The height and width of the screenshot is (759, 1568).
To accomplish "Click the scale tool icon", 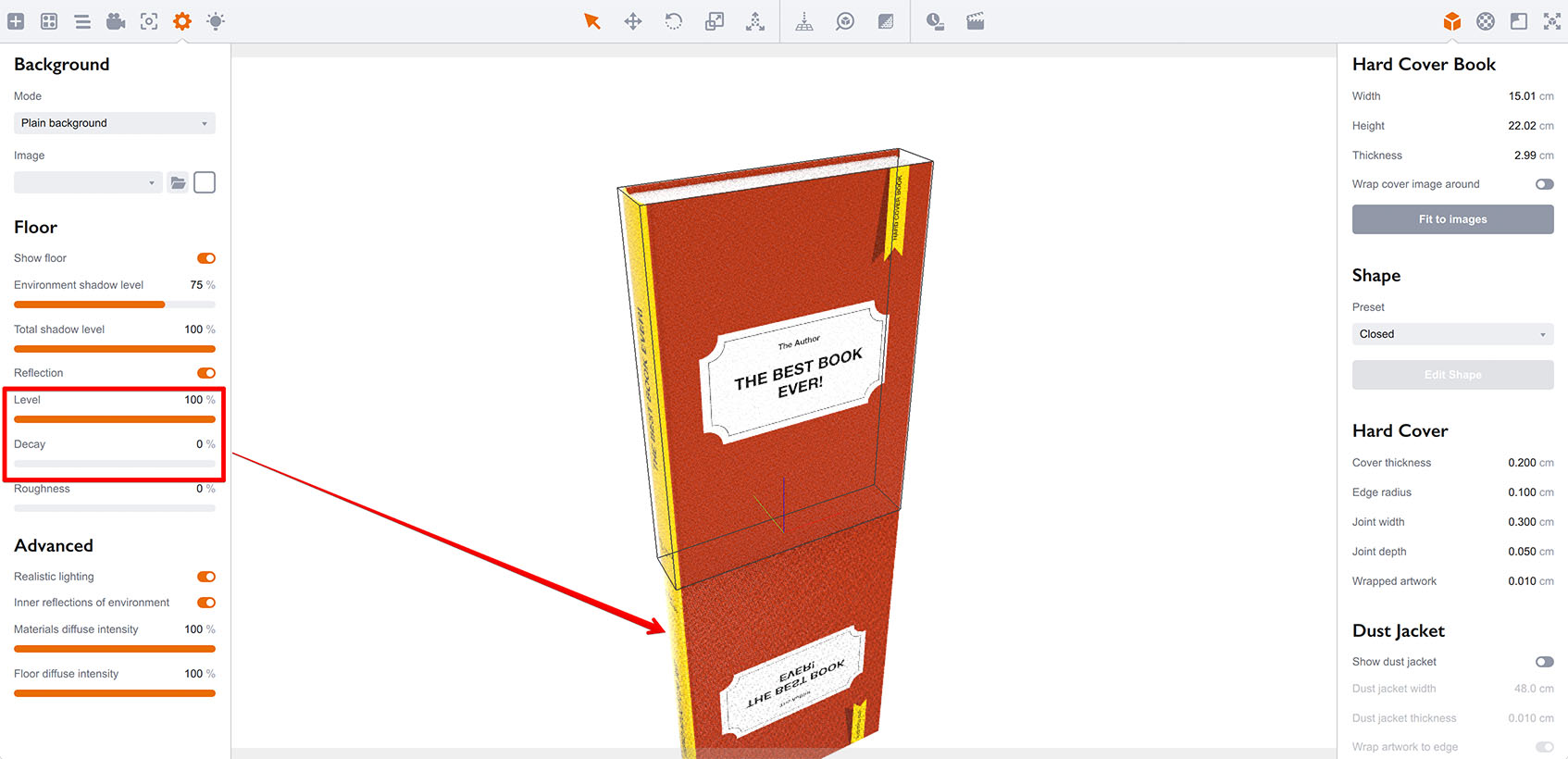I will tap(715, 21).
